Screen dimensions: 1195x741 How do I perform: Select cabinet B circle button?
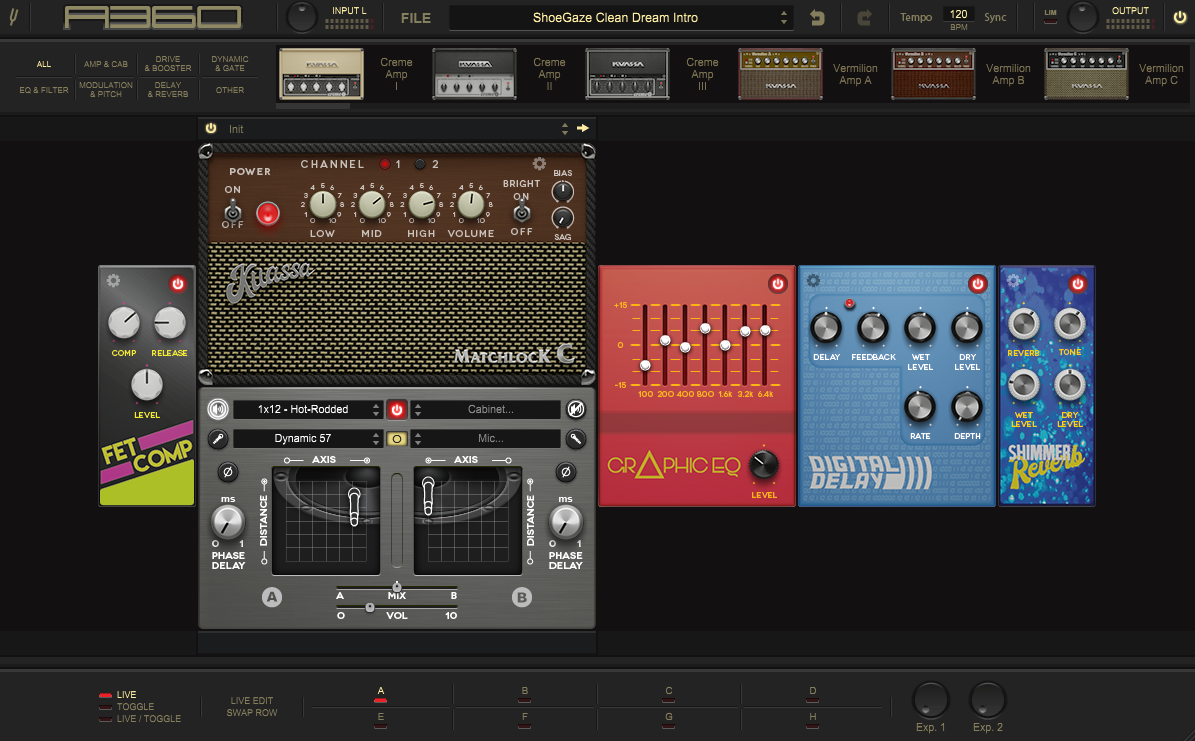pos(521,597)
